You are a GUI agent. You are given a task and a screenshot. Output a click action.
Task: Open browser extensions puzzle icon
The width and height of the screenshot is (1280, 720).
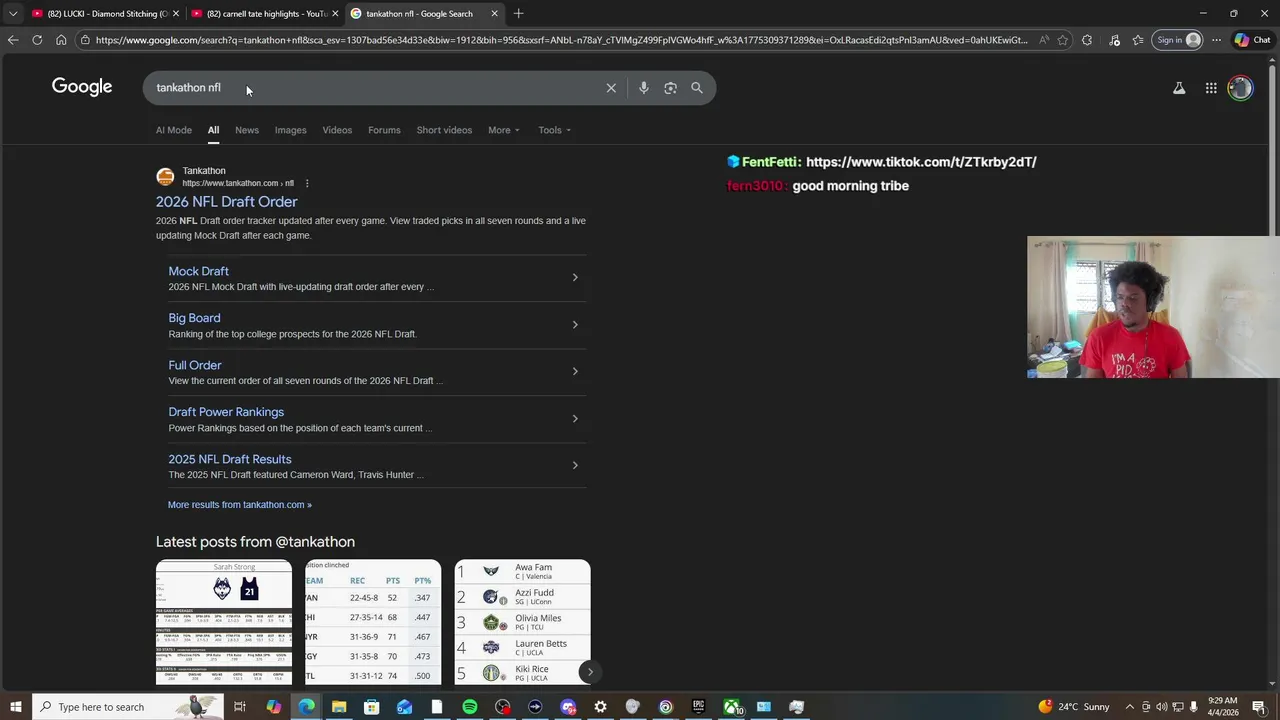tap(1087, 40)
